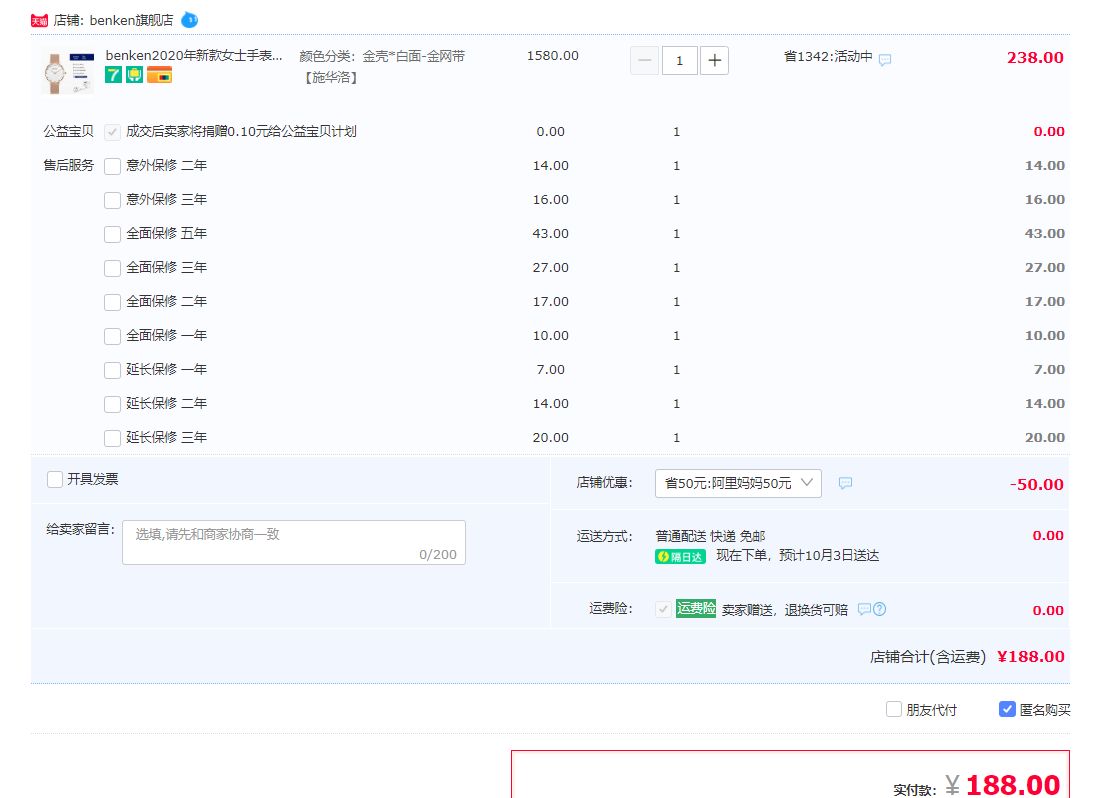Click the red item subtotal 238.00

point(1035,58)
